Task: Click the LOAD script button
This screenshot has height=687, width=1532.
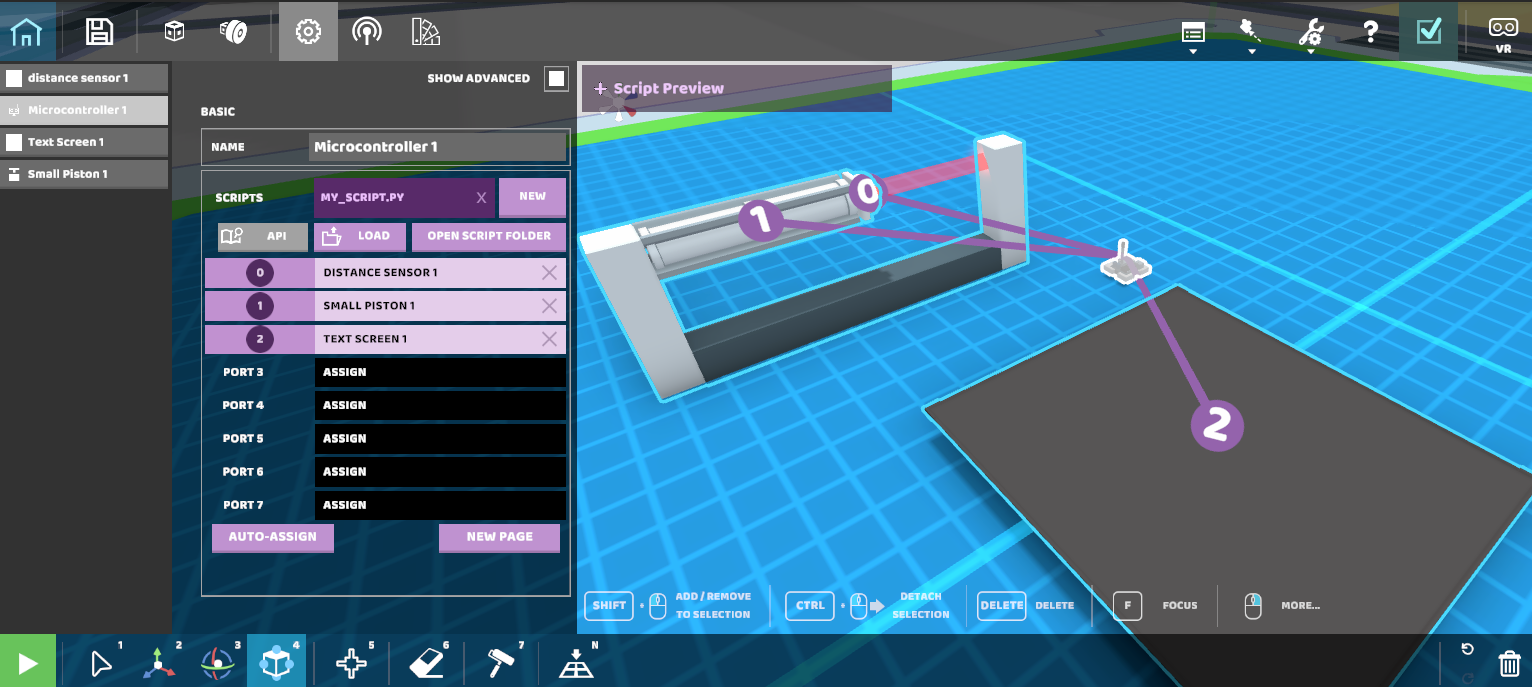Action: [x=360, y=237]
